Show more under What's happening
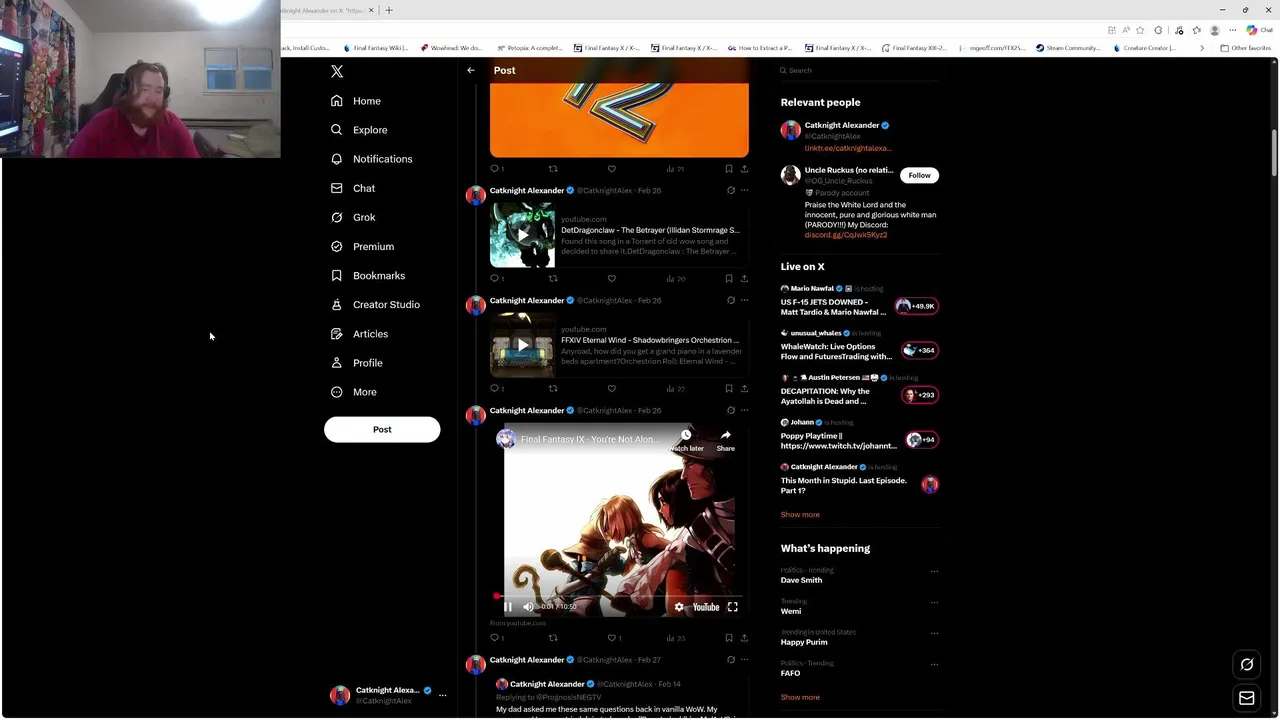Screen dimensions: 1280x720 click(x=800, y=698)
